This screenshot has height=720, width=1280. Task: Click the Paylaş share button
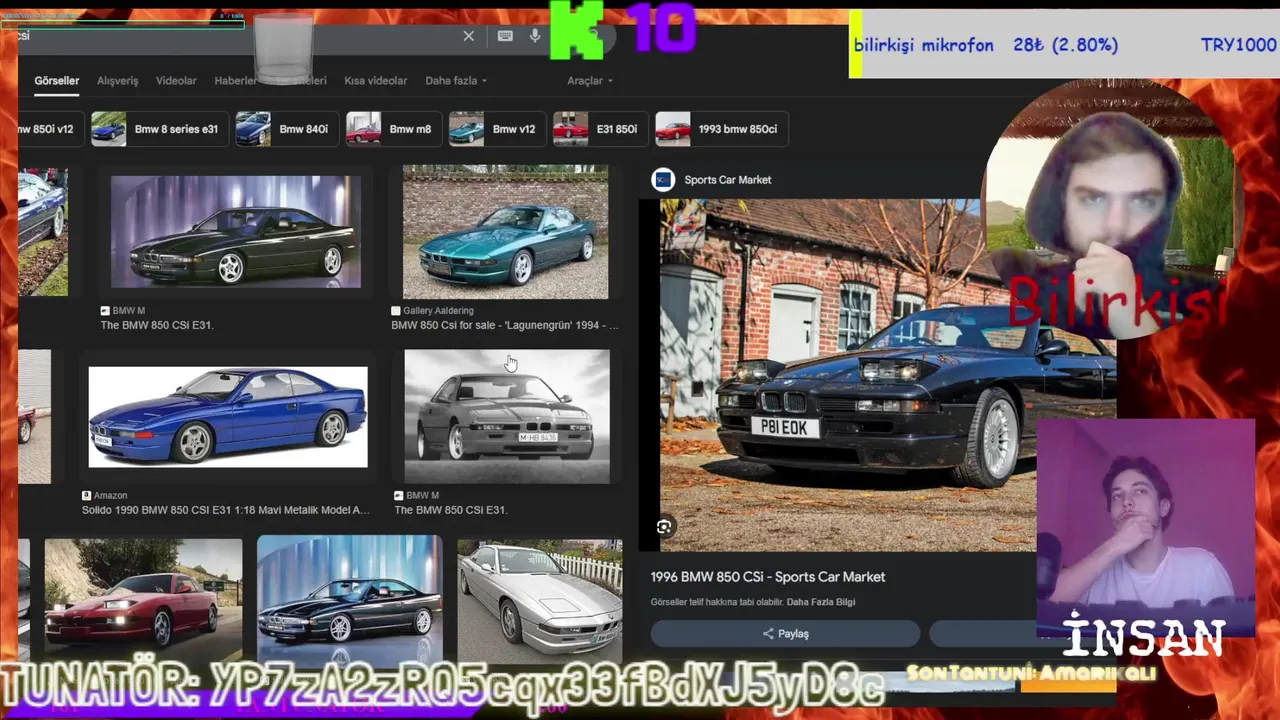[x=785, y=634]
